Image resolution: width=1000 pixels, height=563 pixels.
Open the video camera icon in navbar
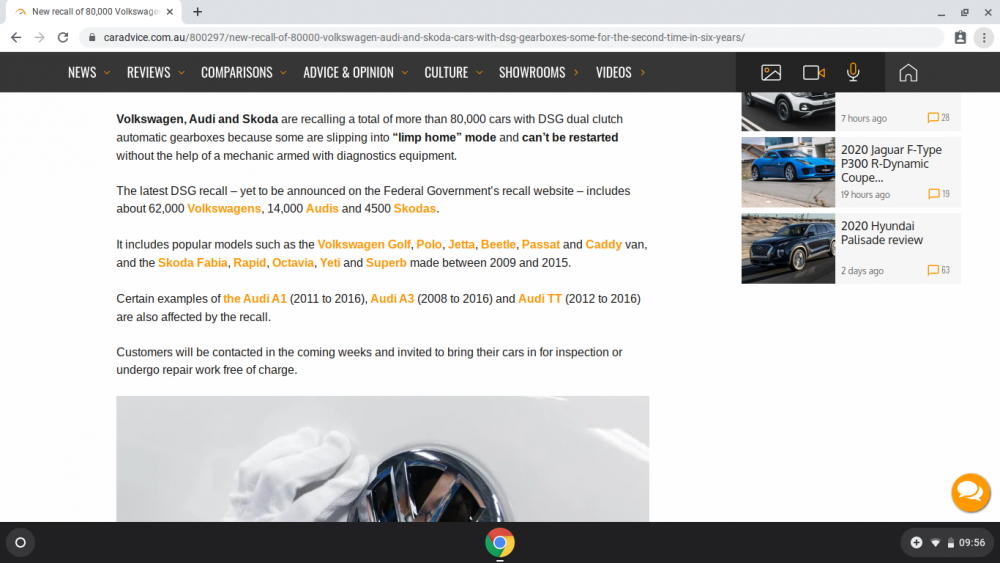(x=813, y=73)
